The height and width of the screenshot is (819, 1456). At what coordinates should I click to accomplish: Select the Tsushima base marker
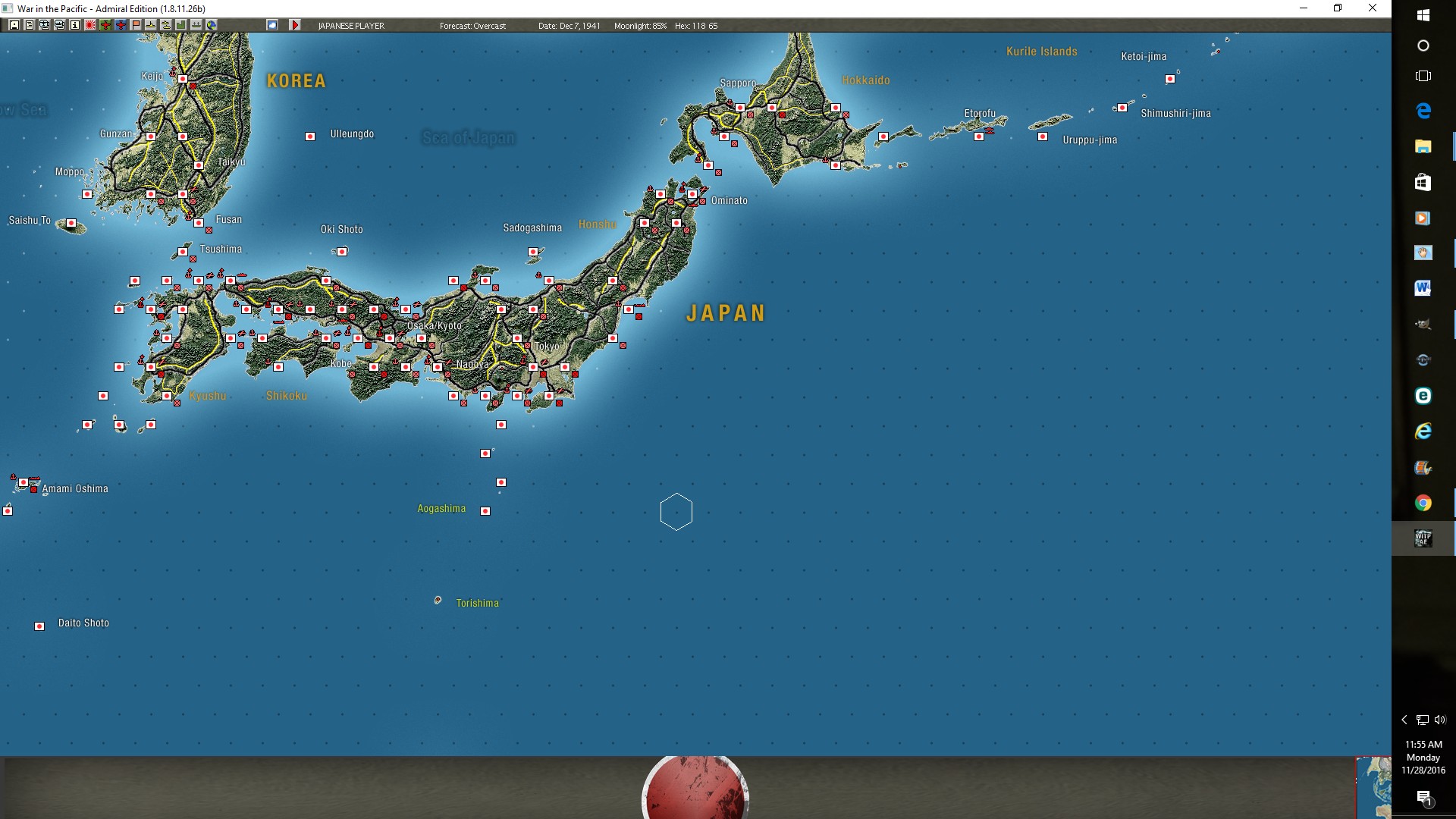tap(183, 252)
